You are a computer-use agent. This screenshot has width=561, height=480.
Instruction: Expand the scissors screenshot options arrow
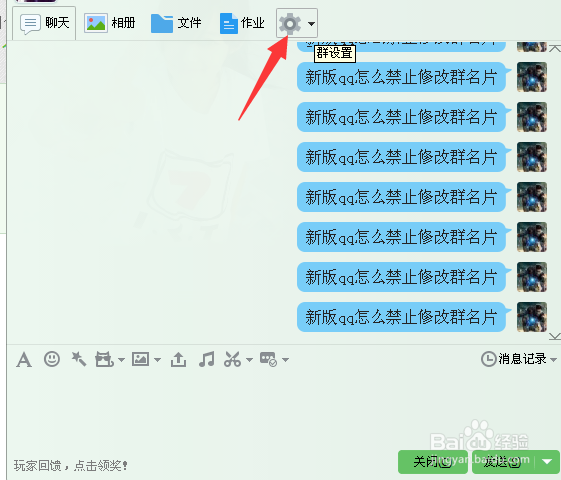(249, 360)
